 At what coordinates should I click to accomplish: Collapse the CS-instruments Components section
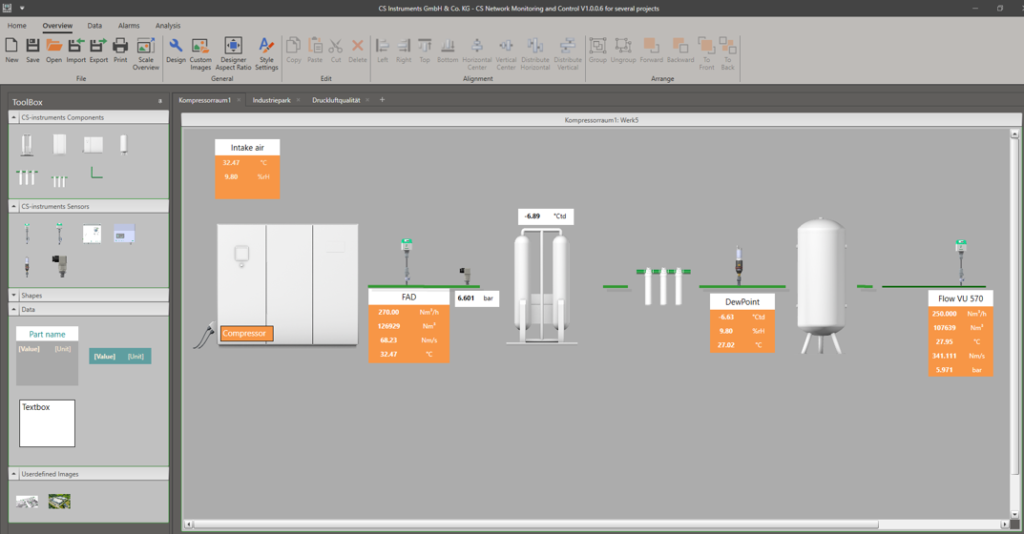click(x=14, y=118)
